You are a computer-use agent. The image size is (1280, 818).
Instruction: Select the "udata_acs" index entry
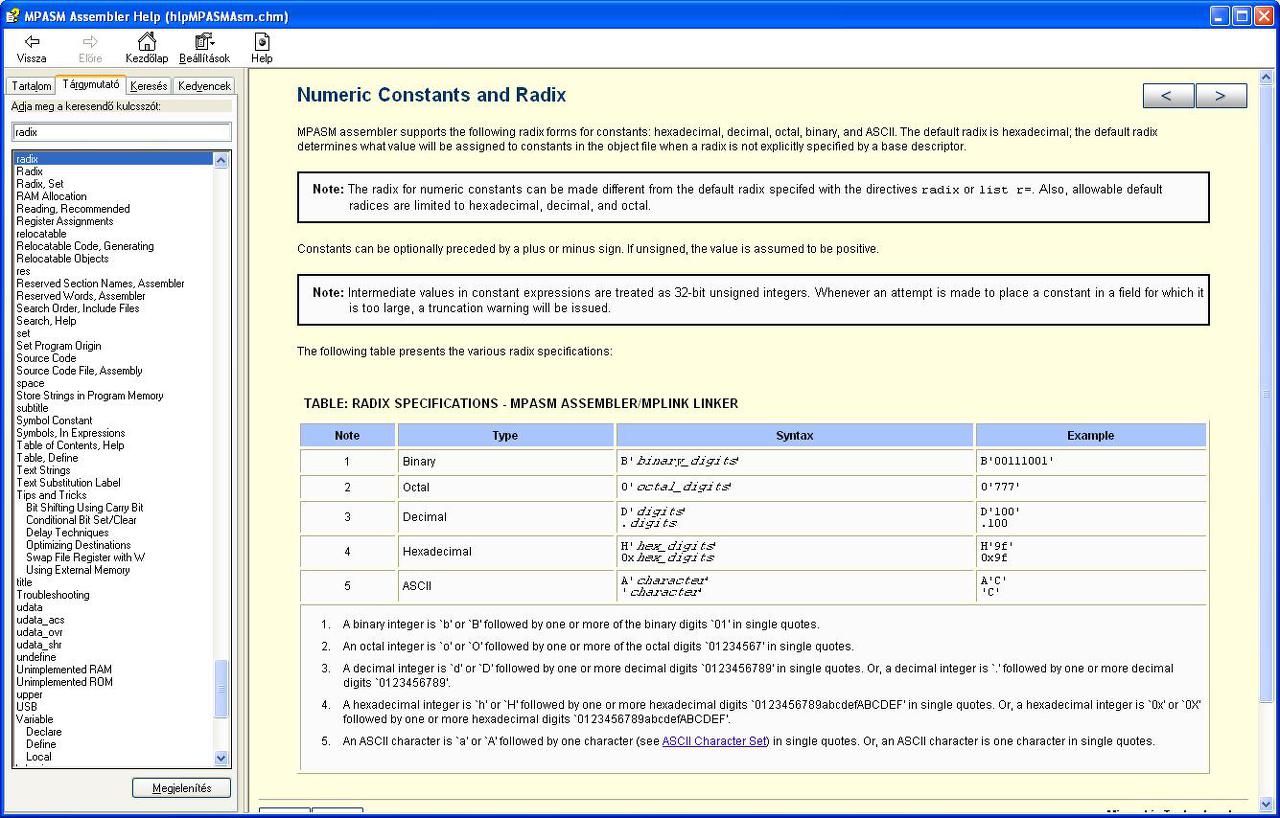[x=40, y=620]
